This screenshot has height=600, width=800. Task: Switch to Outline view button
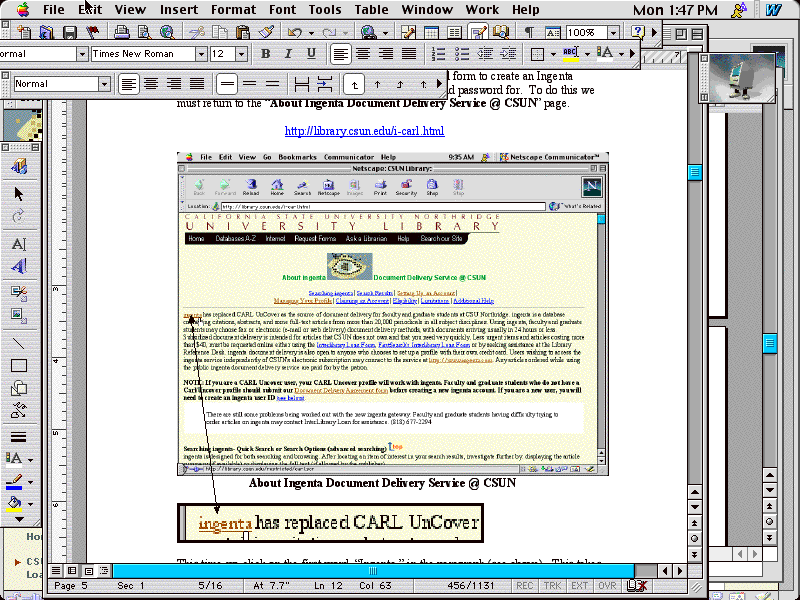click(104, 570)
